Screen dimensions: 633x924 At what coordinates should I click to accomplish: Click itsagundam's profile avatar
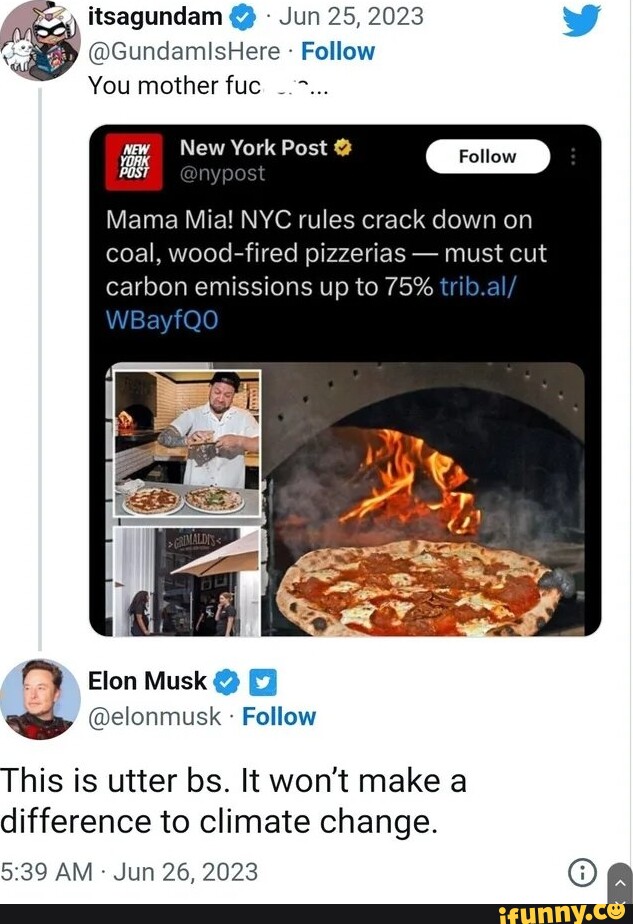40,40
